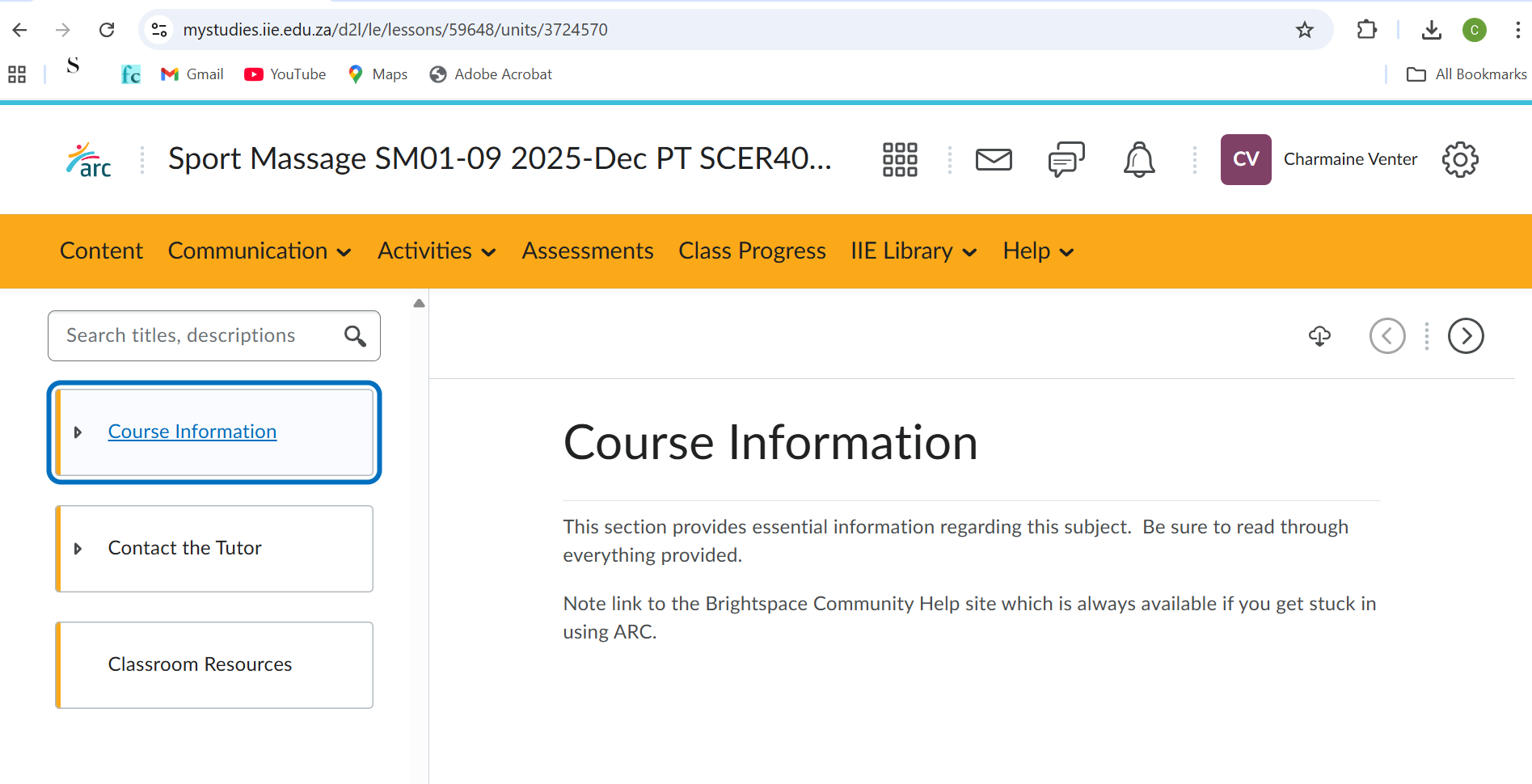Click the Course Information link
This screenshot has height=784, width=1532.
192,431
